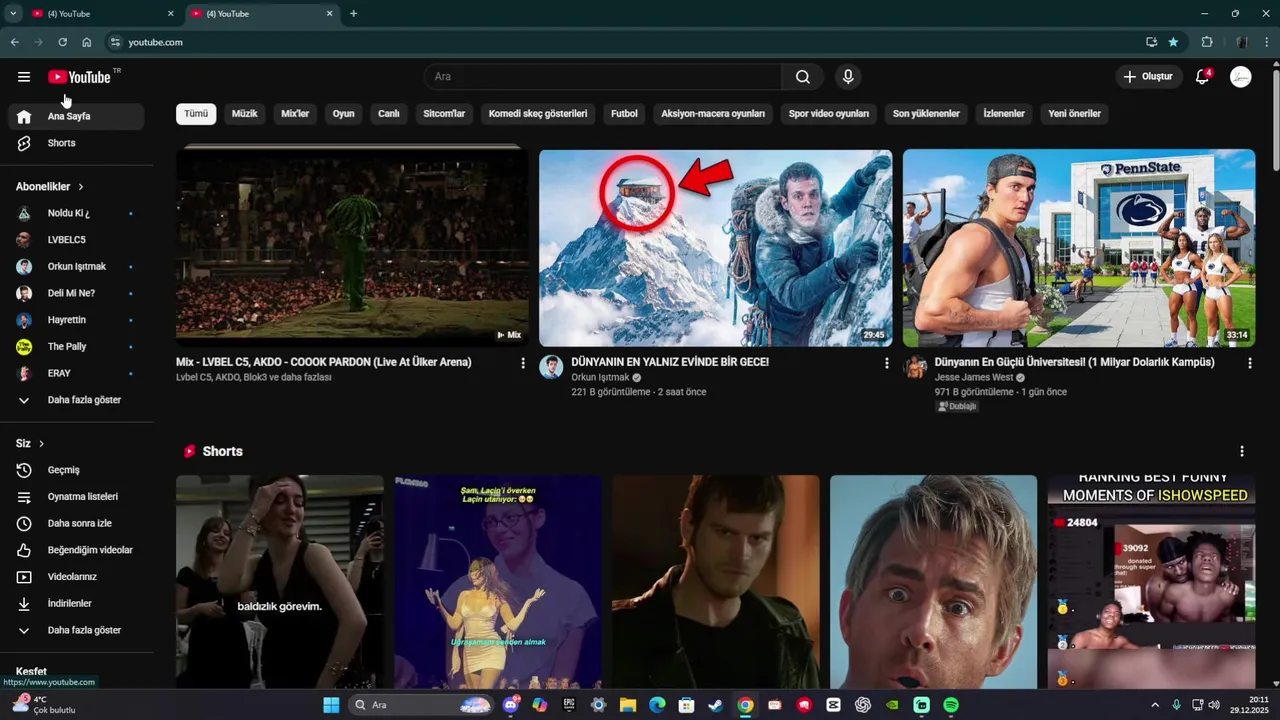Click the address bar URL
The image size is (1280, 720).
(155, 42)
